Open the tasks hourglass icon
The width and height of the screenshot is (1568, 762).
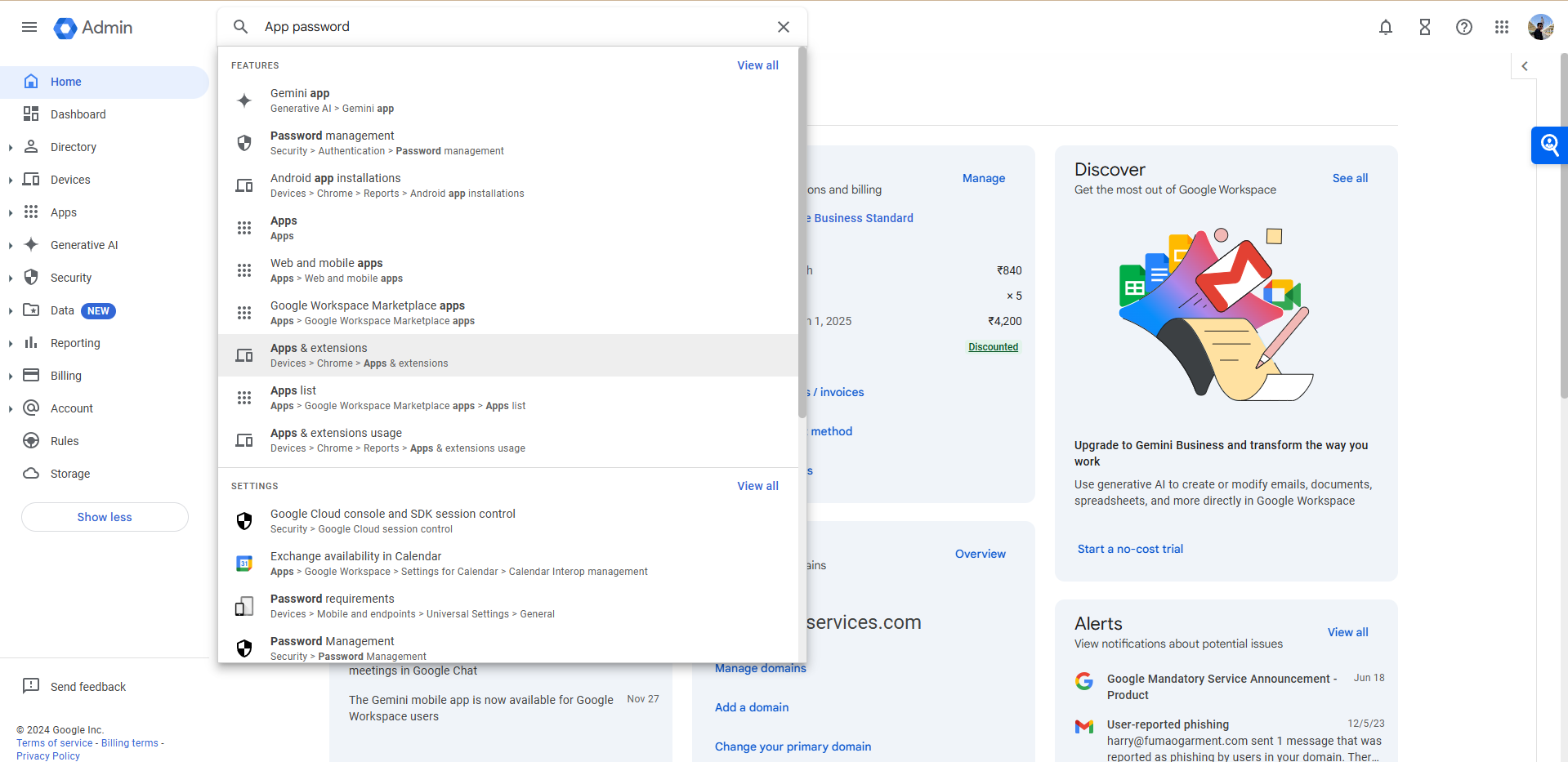click(x=1424, y=28)
